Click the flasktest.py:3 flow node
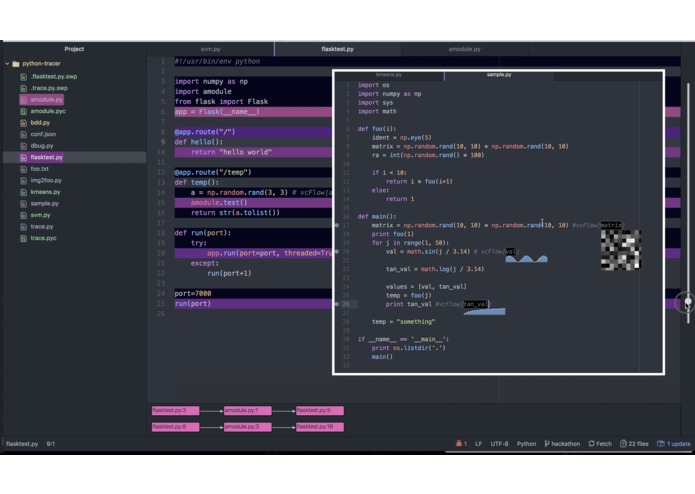695x494 pixels. pyautogui.click(x=176, y=411)
